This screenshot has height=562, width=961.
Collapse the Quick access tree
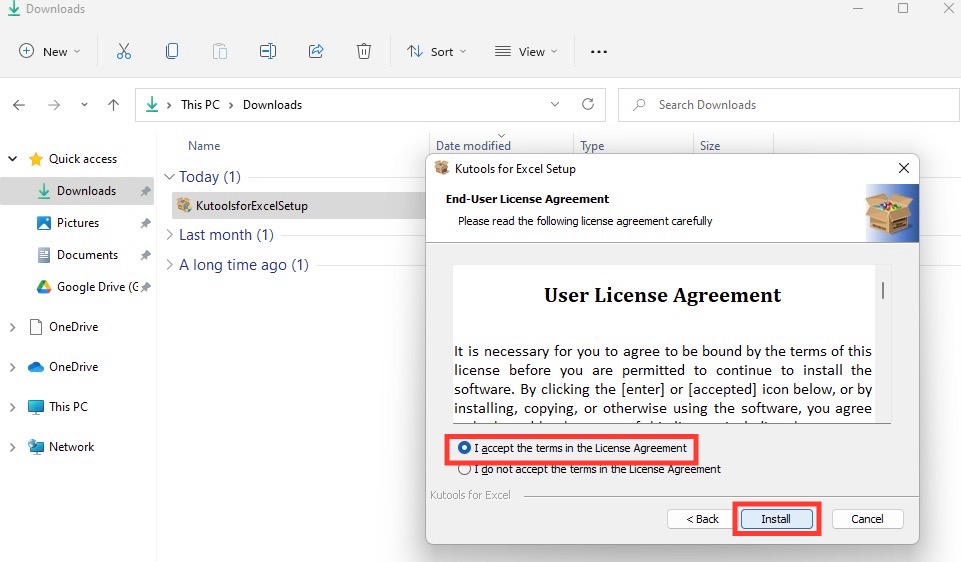[x=12, y=159]
